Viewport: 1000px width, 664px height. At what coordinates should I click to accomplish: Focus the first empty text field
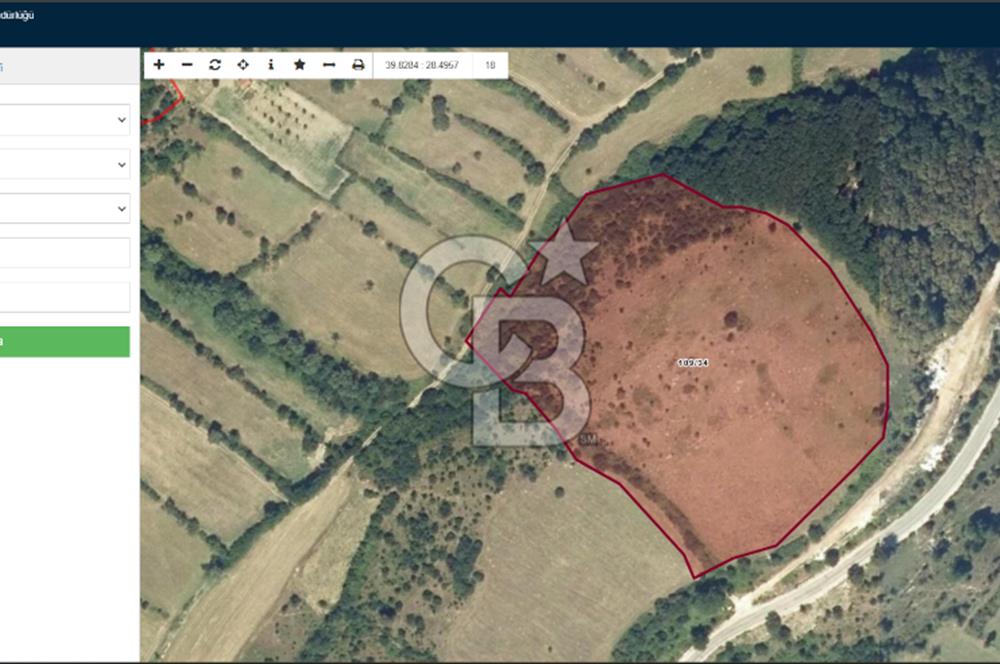(65, 253)
